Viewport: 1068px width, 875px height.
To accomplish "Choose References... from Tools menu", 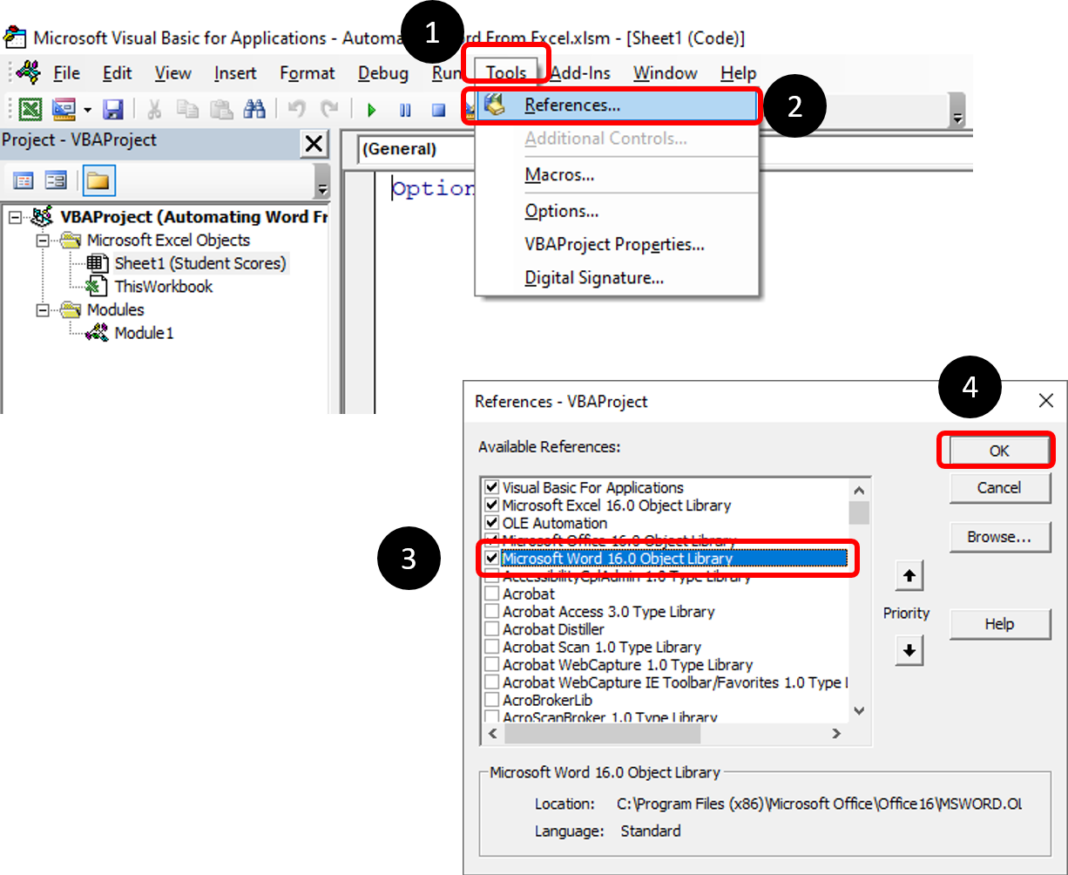I will tap(617, 106).
